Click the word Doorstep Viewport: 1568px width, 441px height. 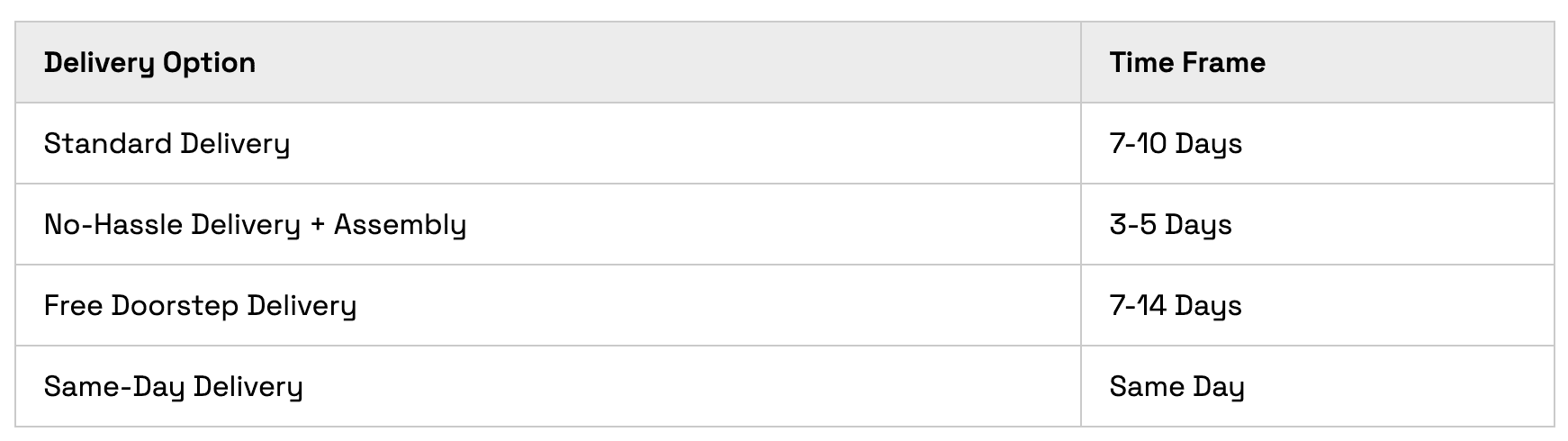[175, 306]
